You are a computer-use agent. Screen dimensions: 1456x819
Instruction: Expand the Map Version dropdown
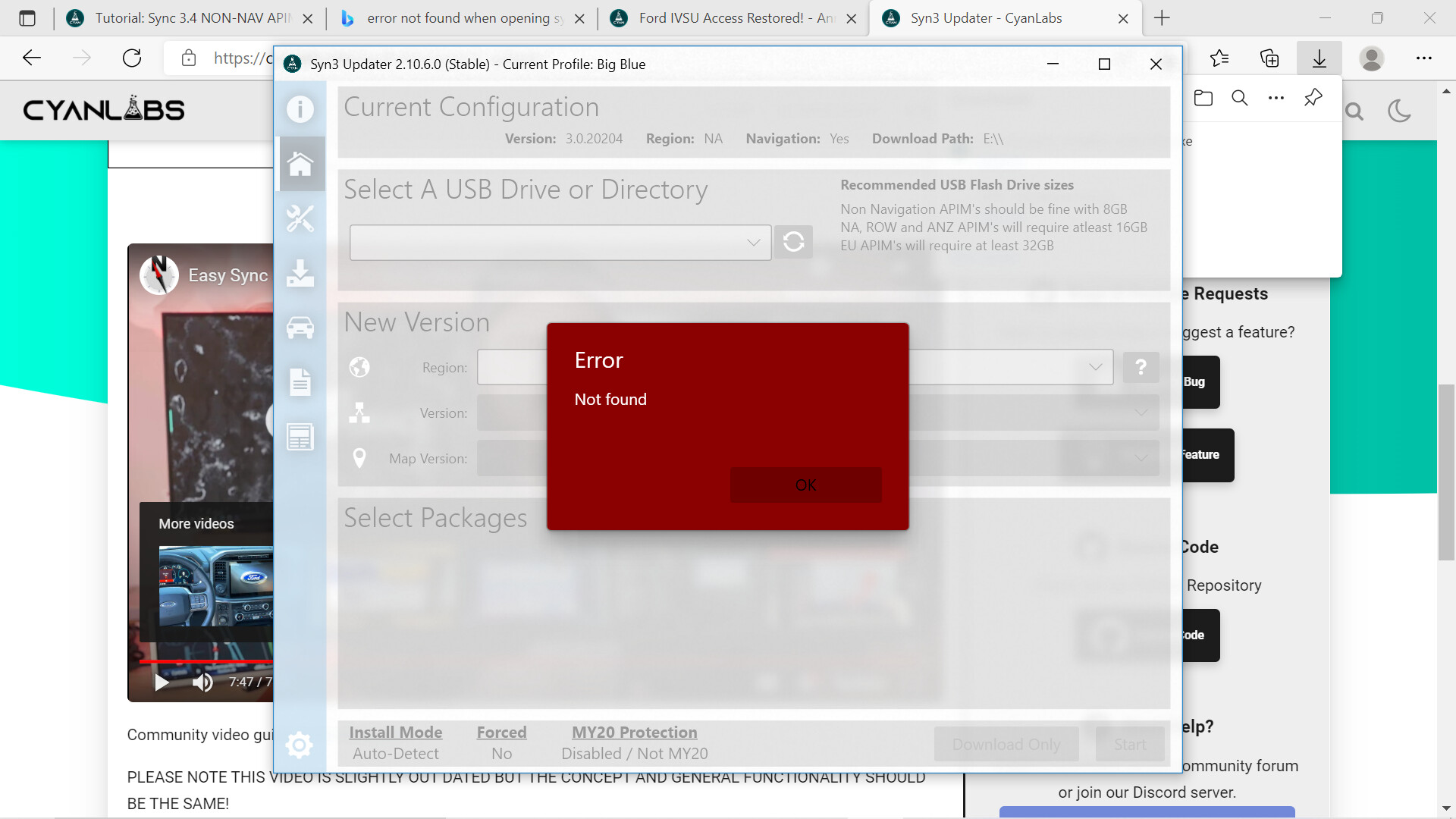pyautogui.click(x=1141, y=458)
